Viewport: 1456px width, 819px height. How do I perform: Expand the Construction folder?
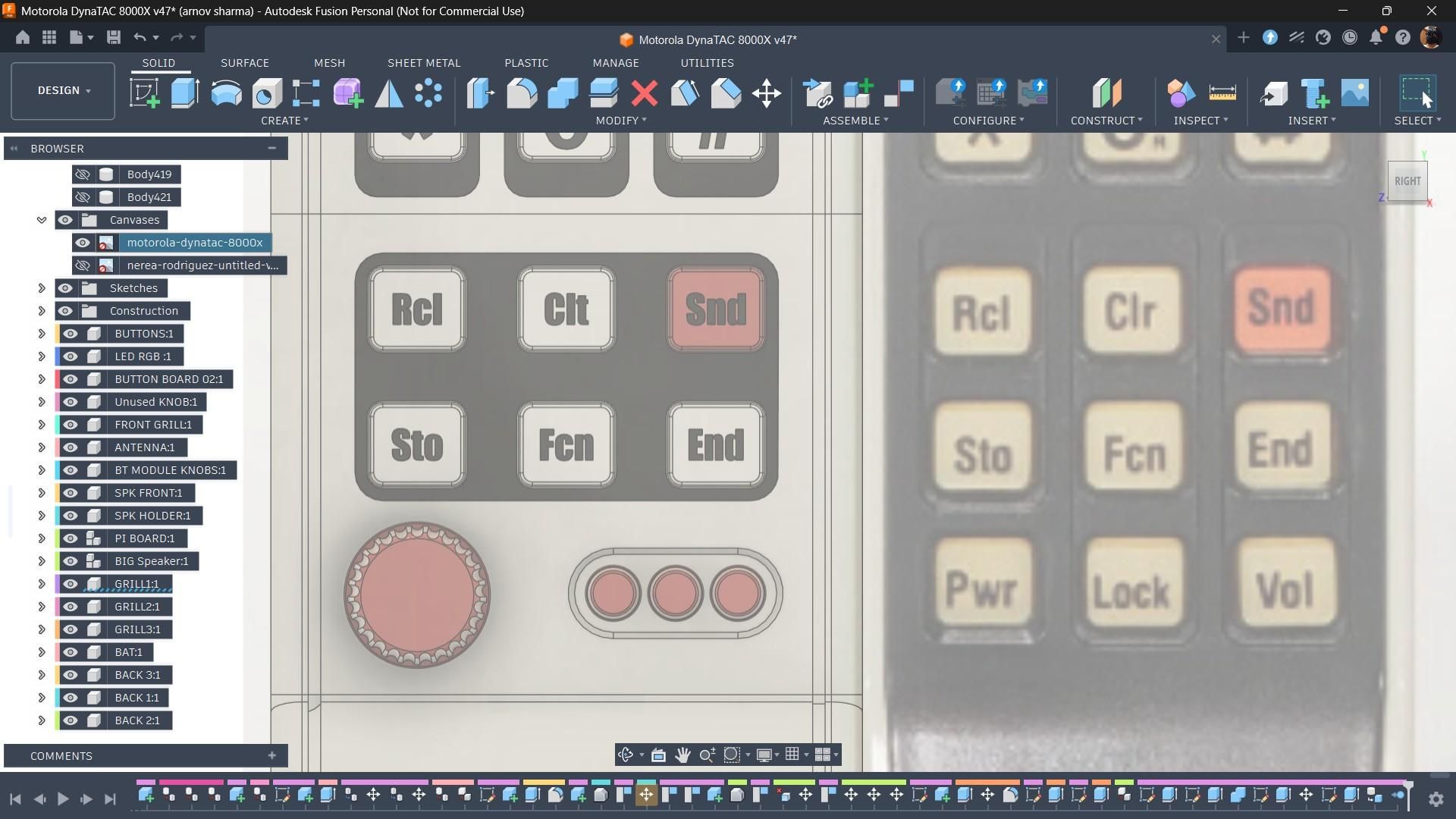(x=42, y=311)
